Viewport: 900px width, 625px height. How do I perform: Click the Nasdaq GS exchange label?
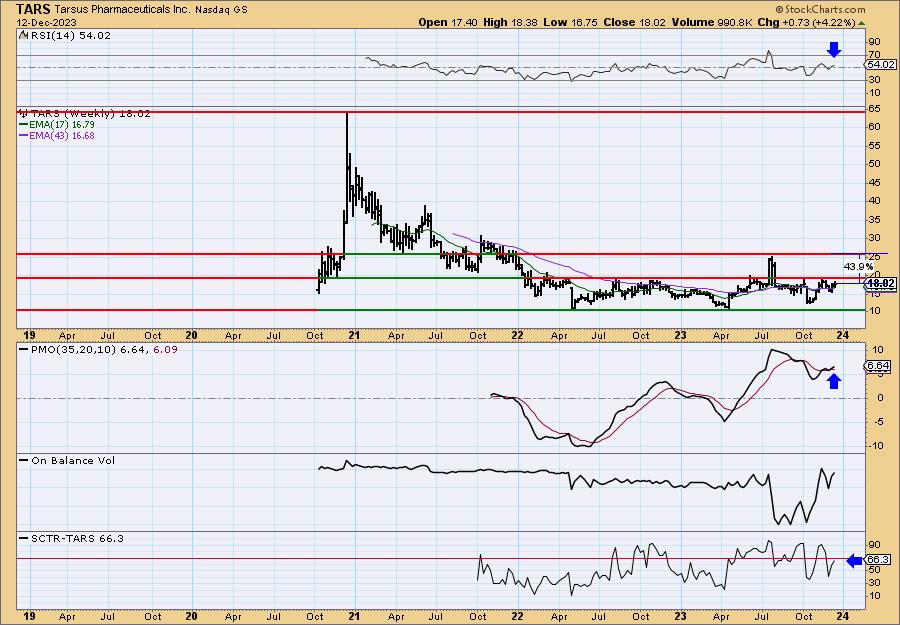pyautogui.click(x=221, y=10)
